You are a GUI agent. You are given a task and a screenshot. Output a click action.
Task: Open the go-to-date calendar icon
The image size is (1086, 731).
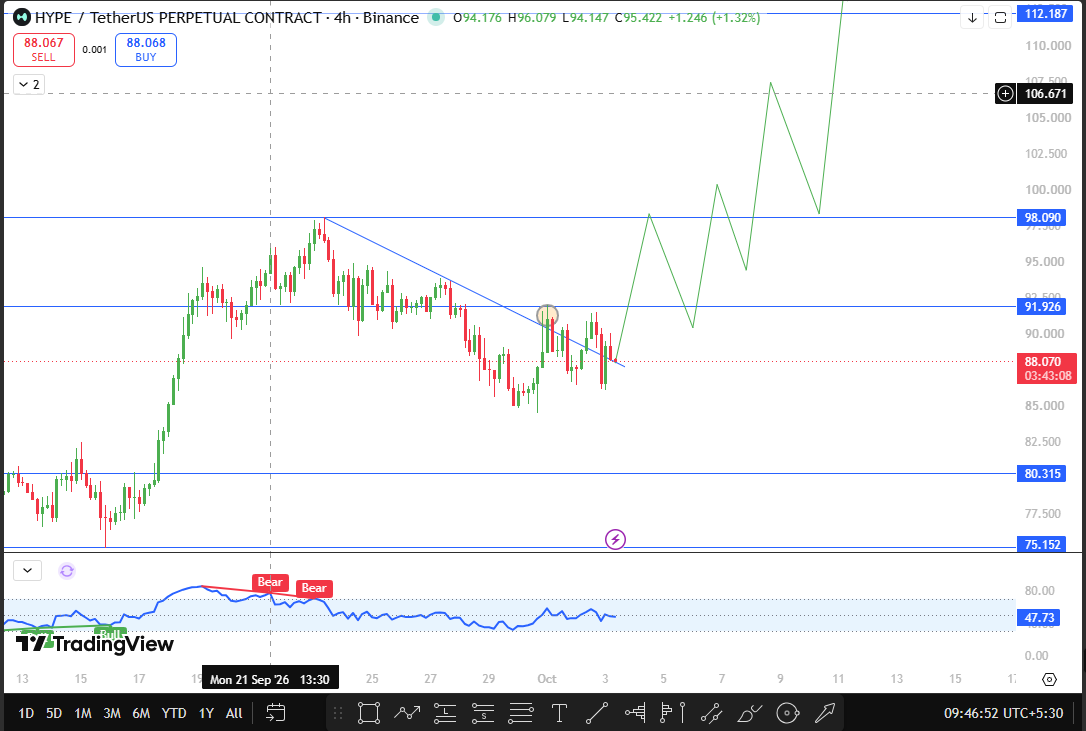276,713
